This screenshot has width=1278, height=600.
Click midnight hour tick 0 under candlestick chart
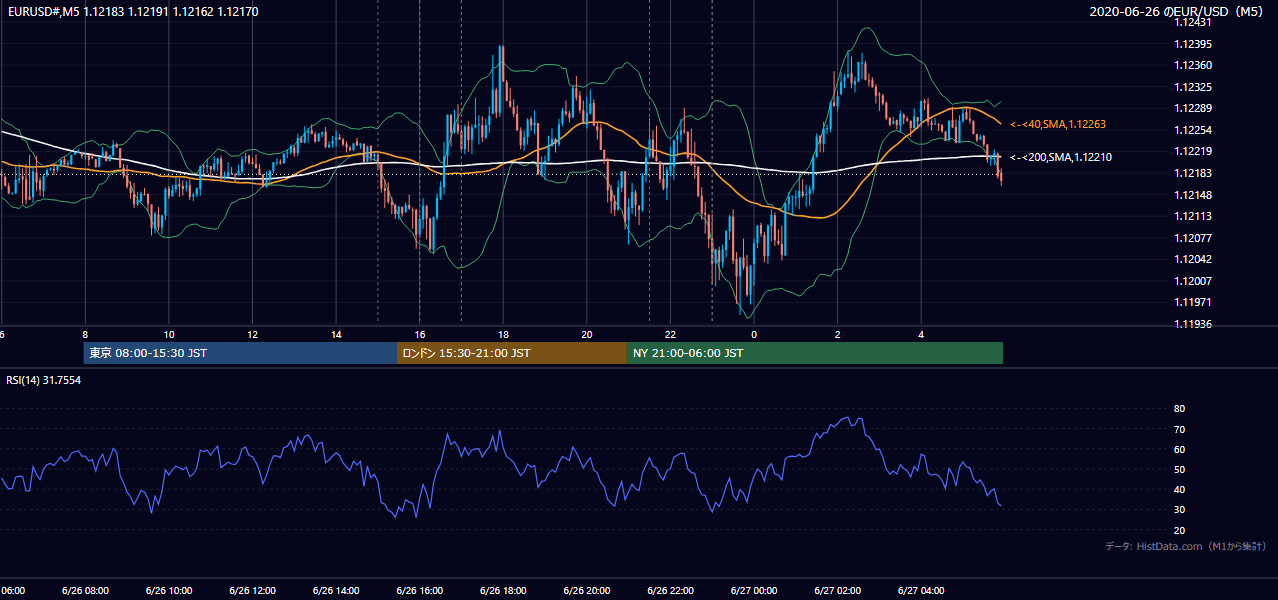point(754,335)
